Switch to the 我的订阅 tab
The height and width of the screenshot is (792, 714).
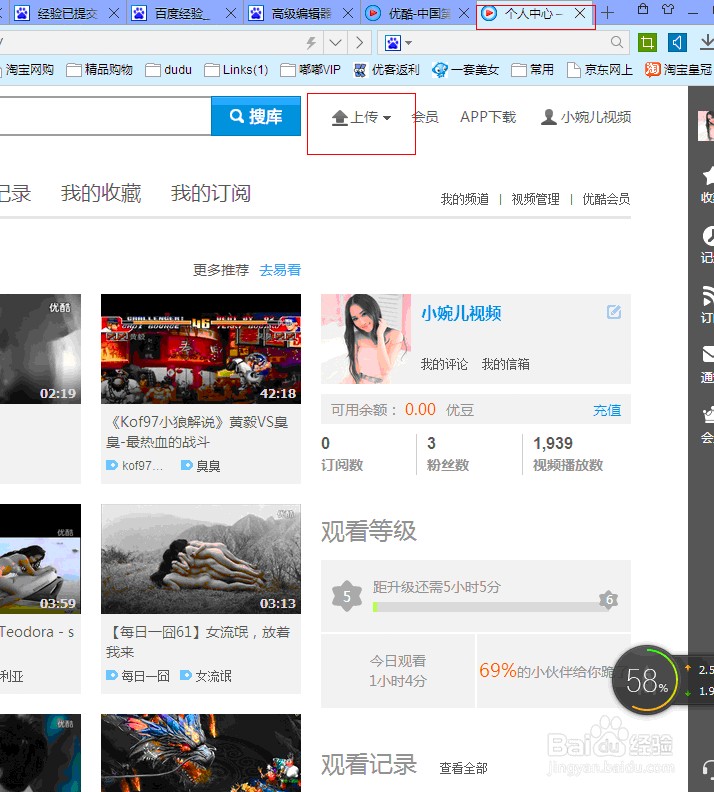tap(211, 193)
